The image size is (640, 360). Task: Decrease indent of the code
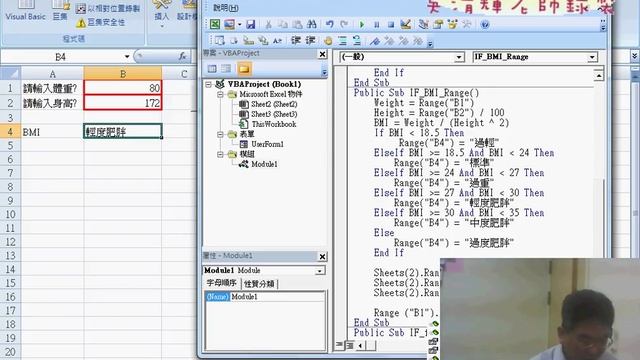point(310,40)
